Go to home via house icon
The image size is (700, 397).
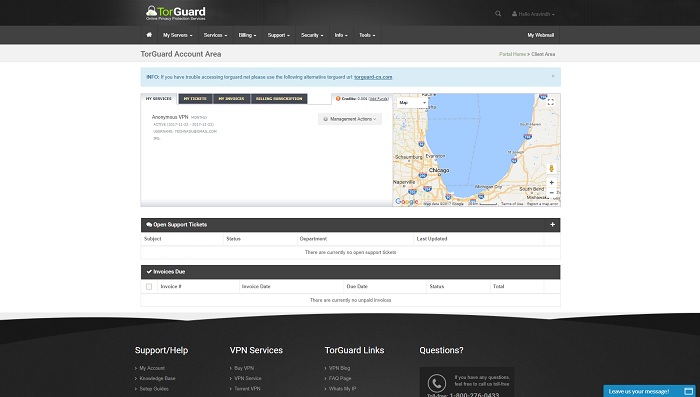(x=149, y=35)
